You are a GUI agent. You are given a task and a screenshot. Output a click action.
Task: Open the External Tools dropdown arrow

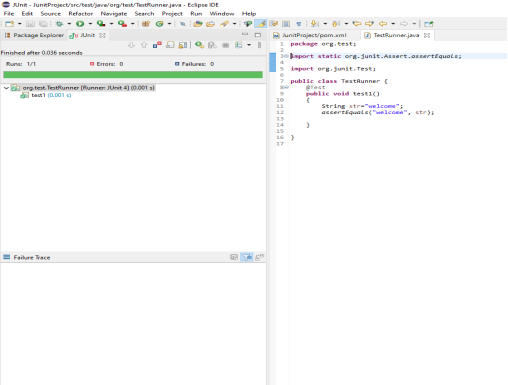(x=132, y=24)
